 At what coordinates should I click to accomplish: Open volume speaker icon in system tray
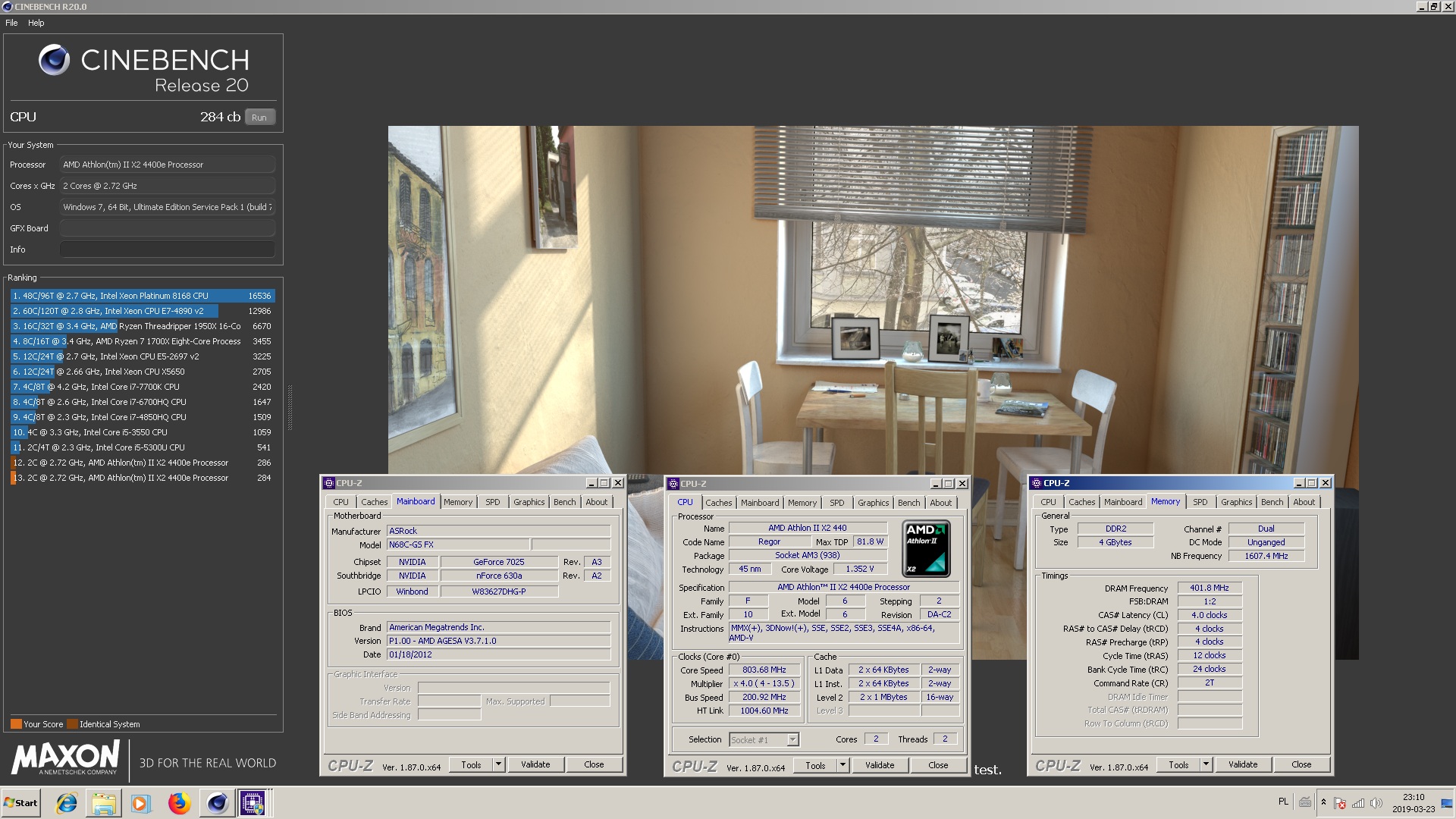point(1376,803)
